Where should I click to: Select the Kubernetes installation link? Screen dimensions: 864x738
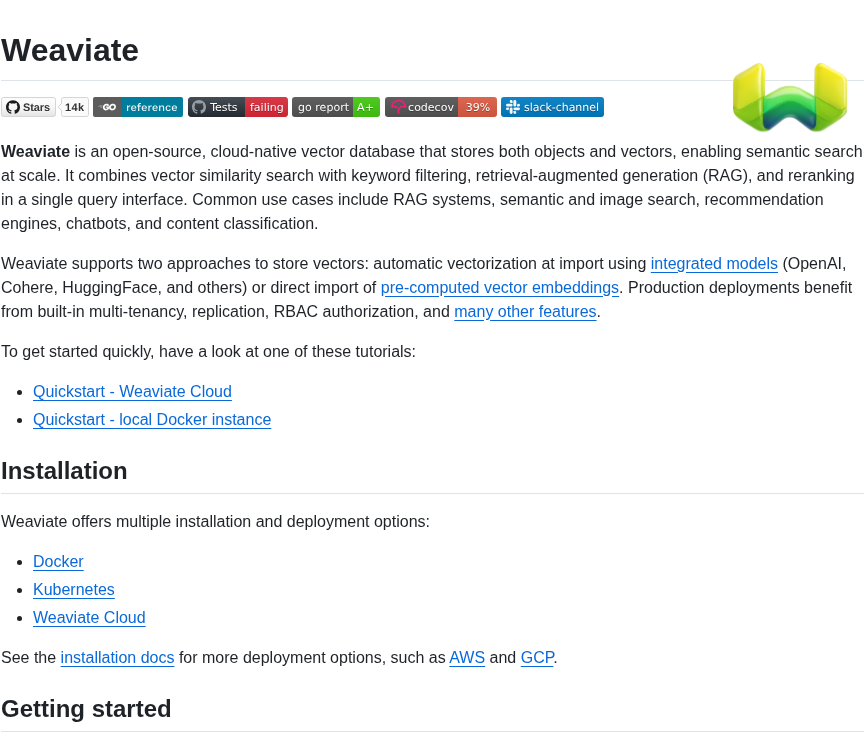[74, 589]
